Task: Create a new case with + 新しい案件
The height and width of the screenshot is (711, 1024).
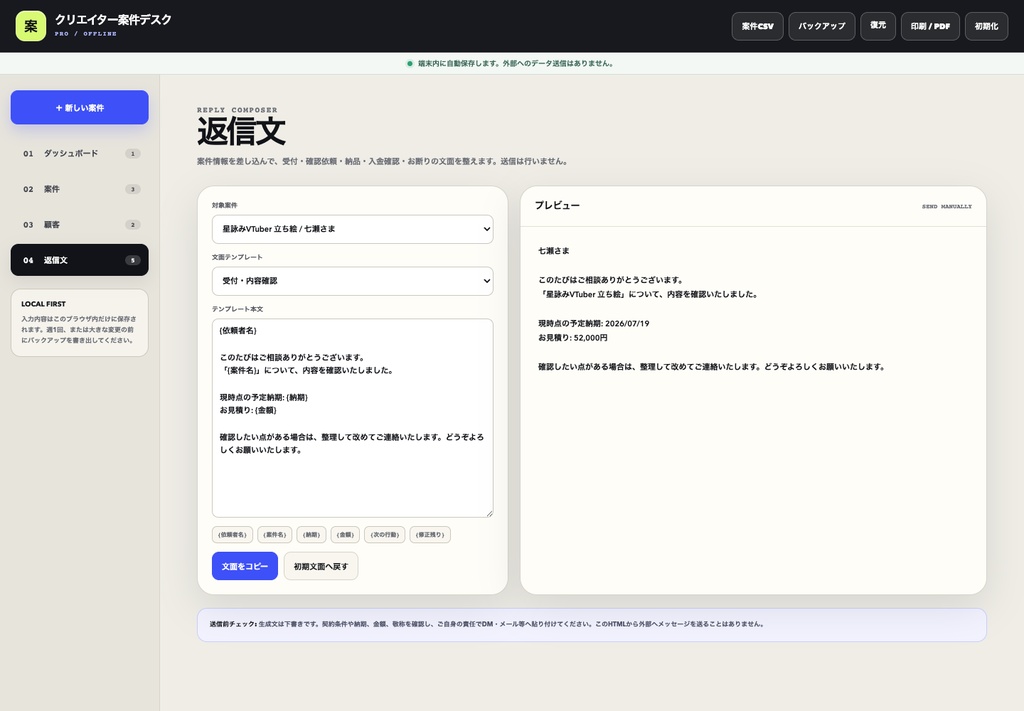Action: tap(80, 108)
